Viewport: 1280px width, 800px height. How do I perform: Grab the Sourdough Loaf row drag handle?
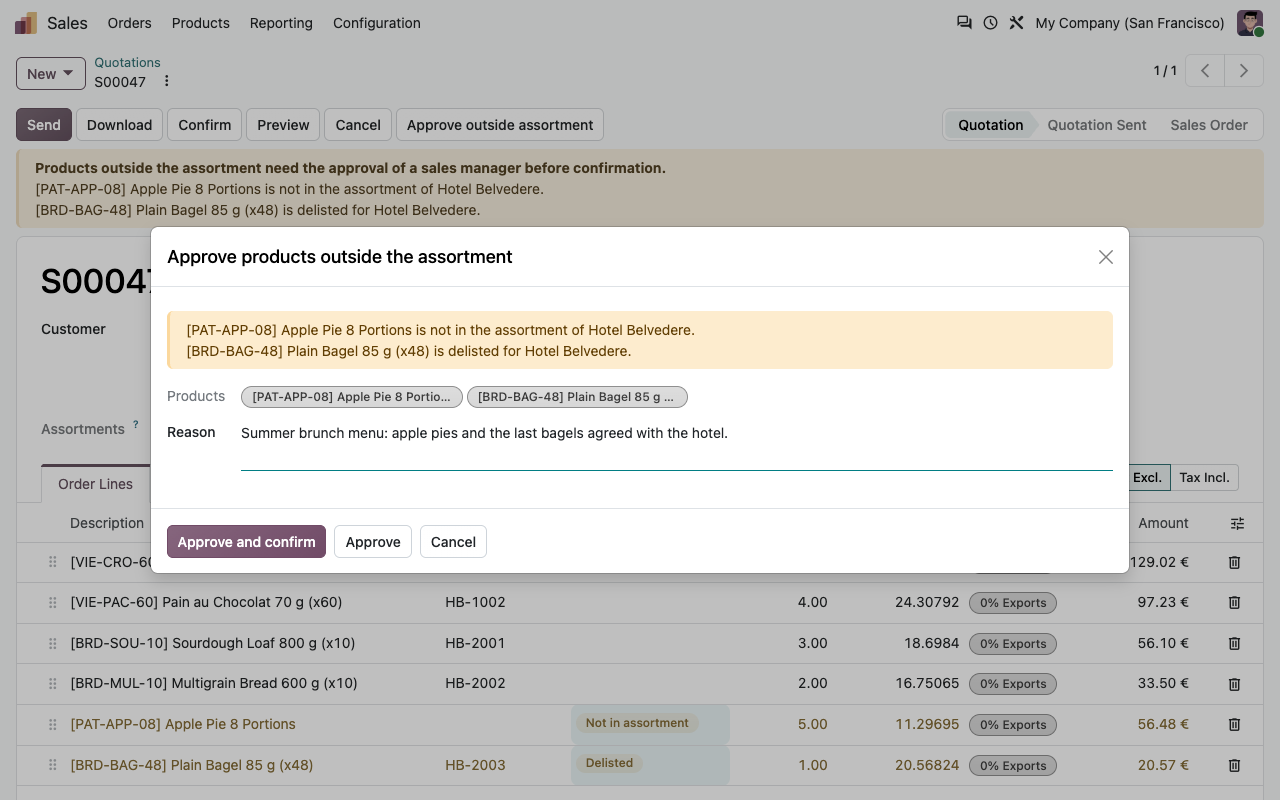click(52, 644)
